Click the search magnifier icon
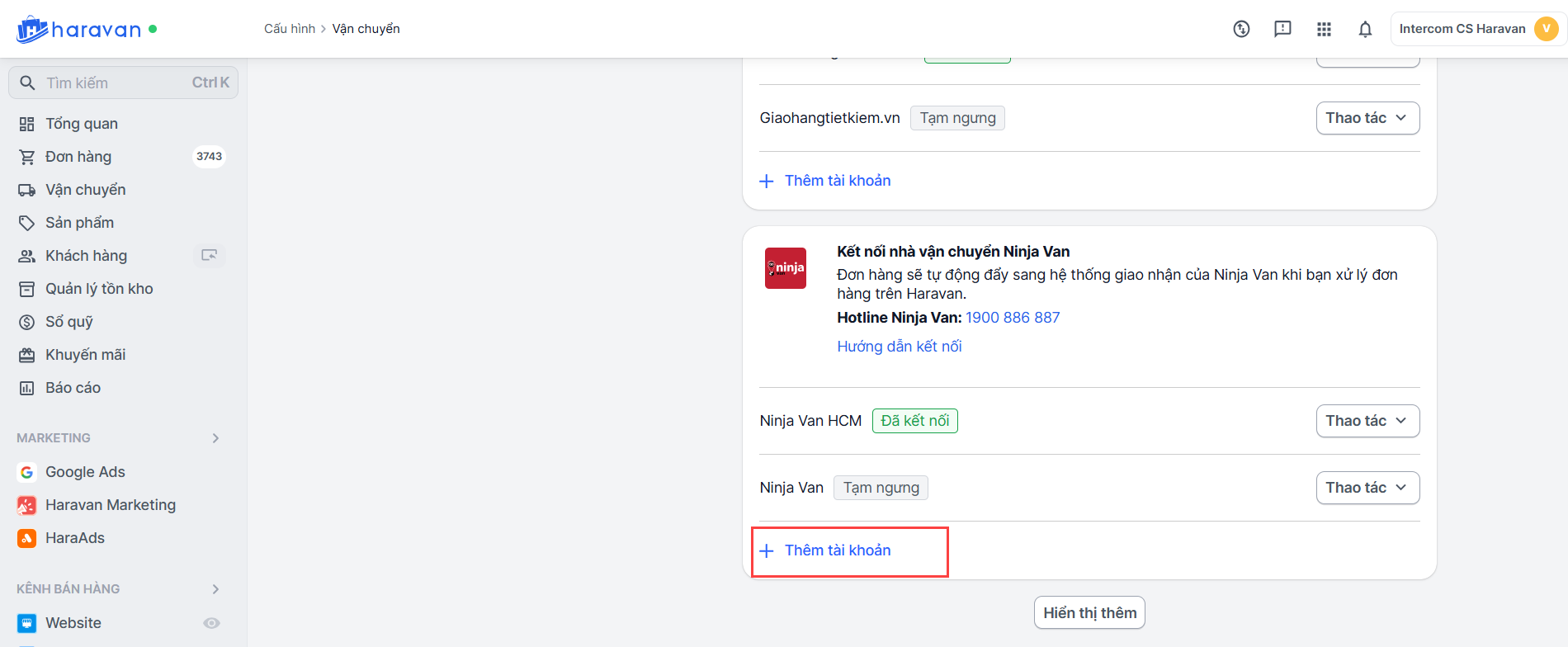Viewport: 1568px width, 647px height. tap(27, 83)
